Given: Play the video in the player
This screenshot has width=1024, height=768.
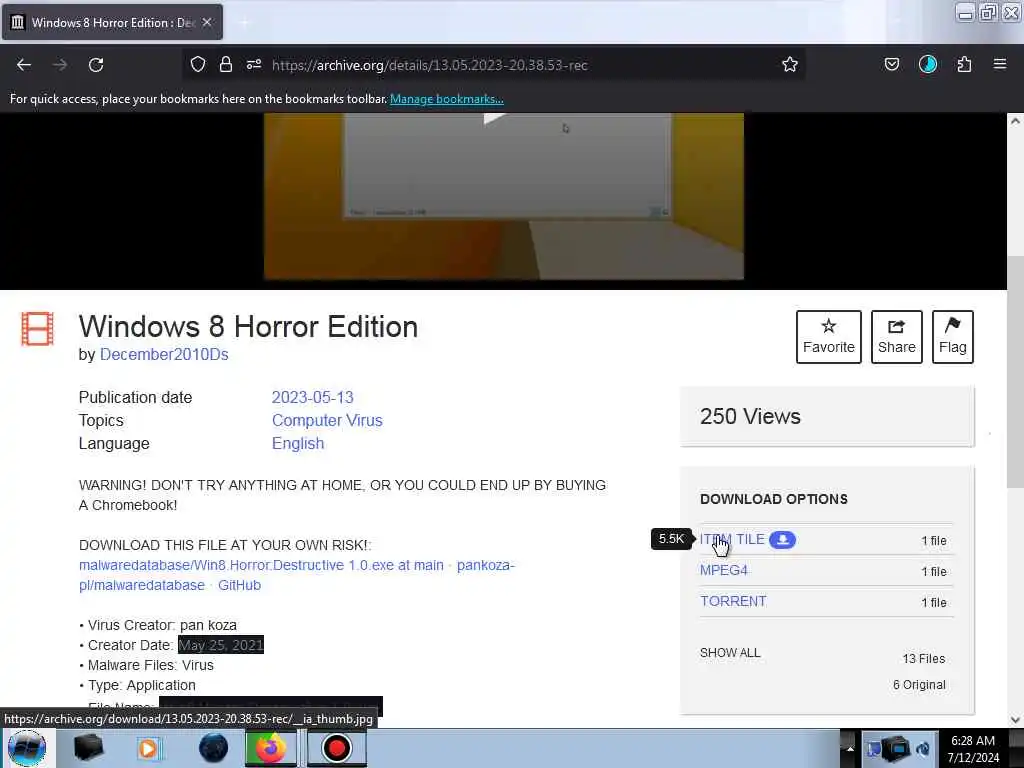Looking at the screenshot, I should tap(494, 118).
